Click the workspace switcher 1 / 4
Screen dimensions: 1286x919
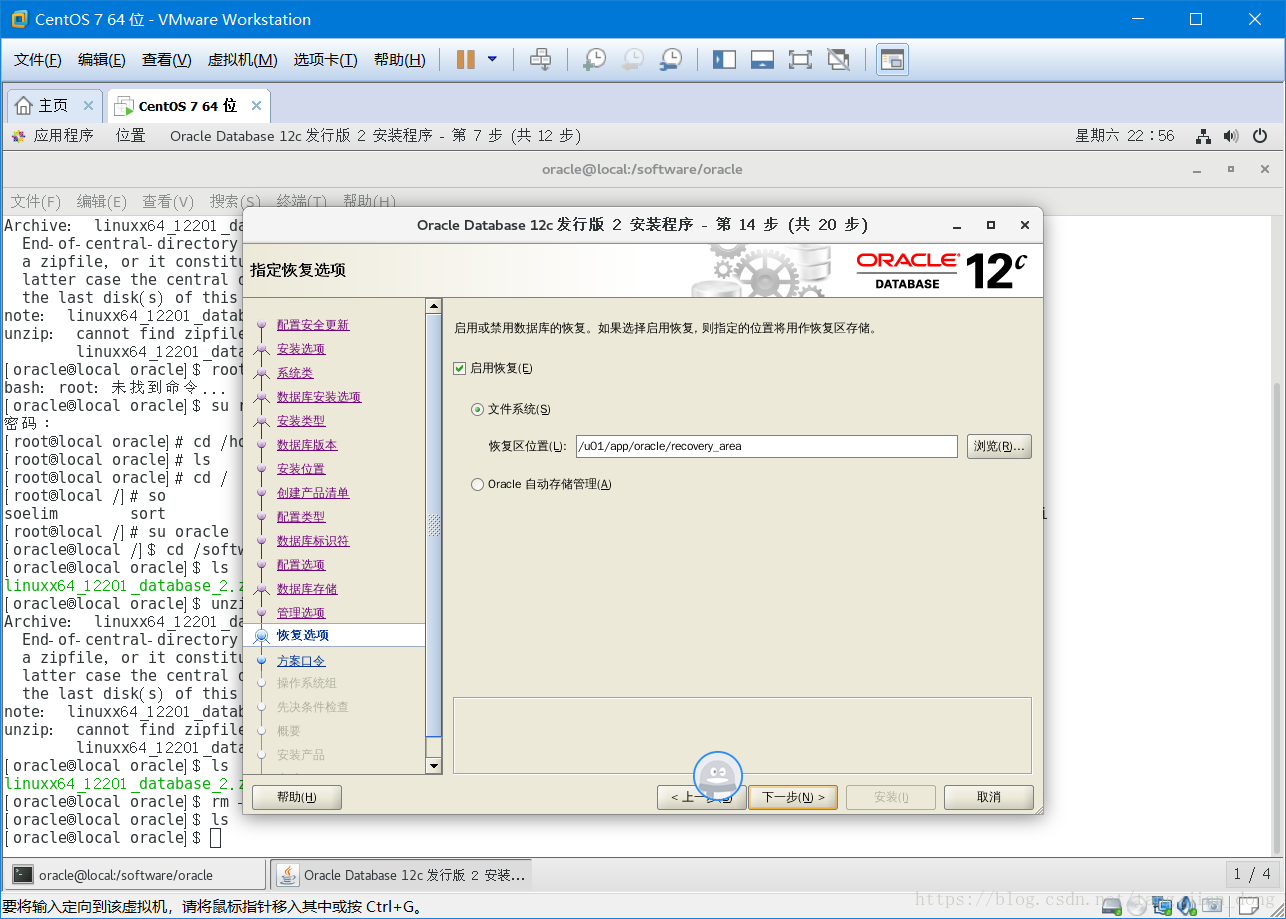[1252, 874]
